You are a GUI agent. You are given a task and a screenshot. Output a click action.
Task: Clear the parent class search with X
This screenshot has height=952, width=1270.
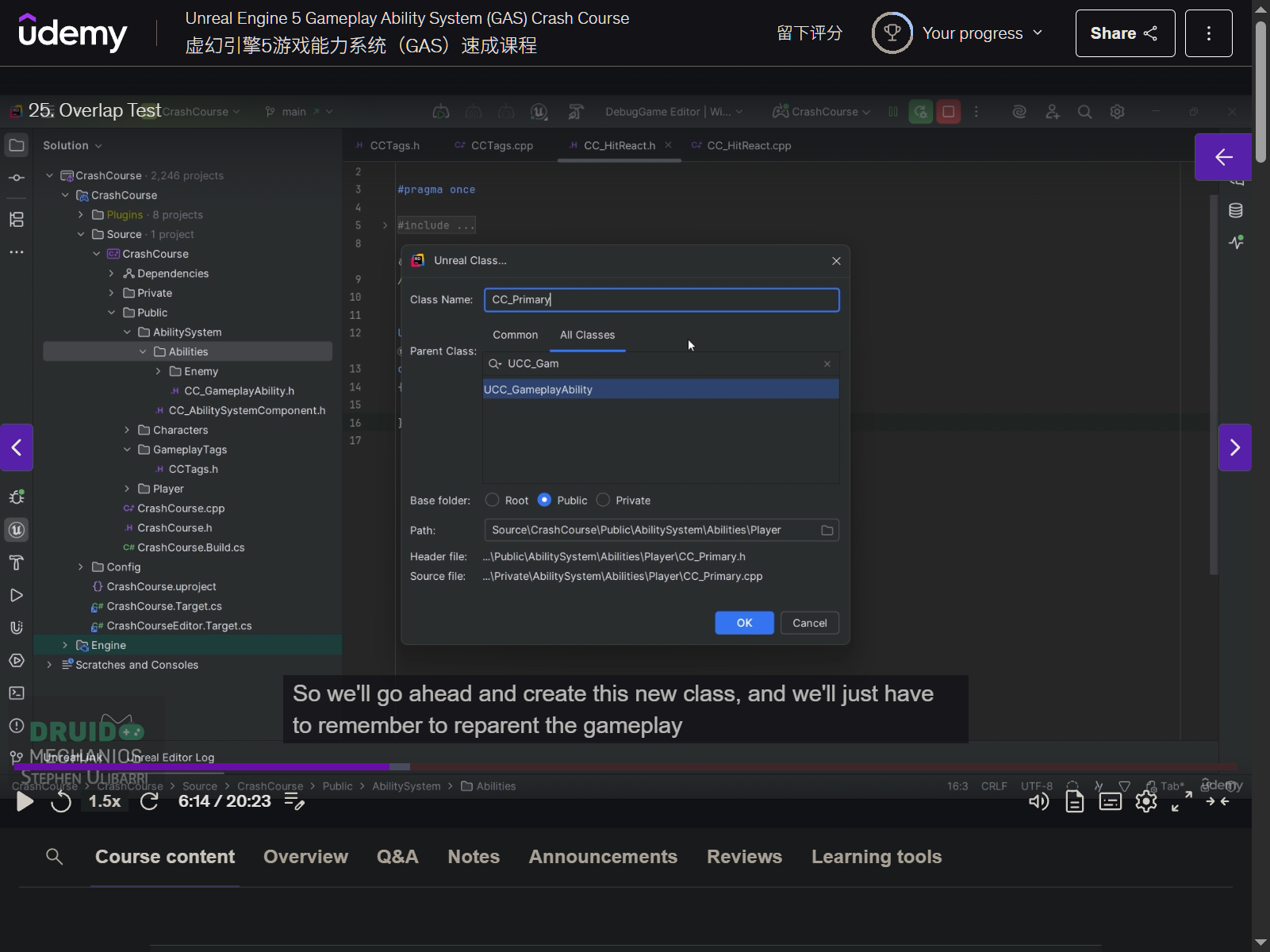pyautogui.click(x=827, y=363)
